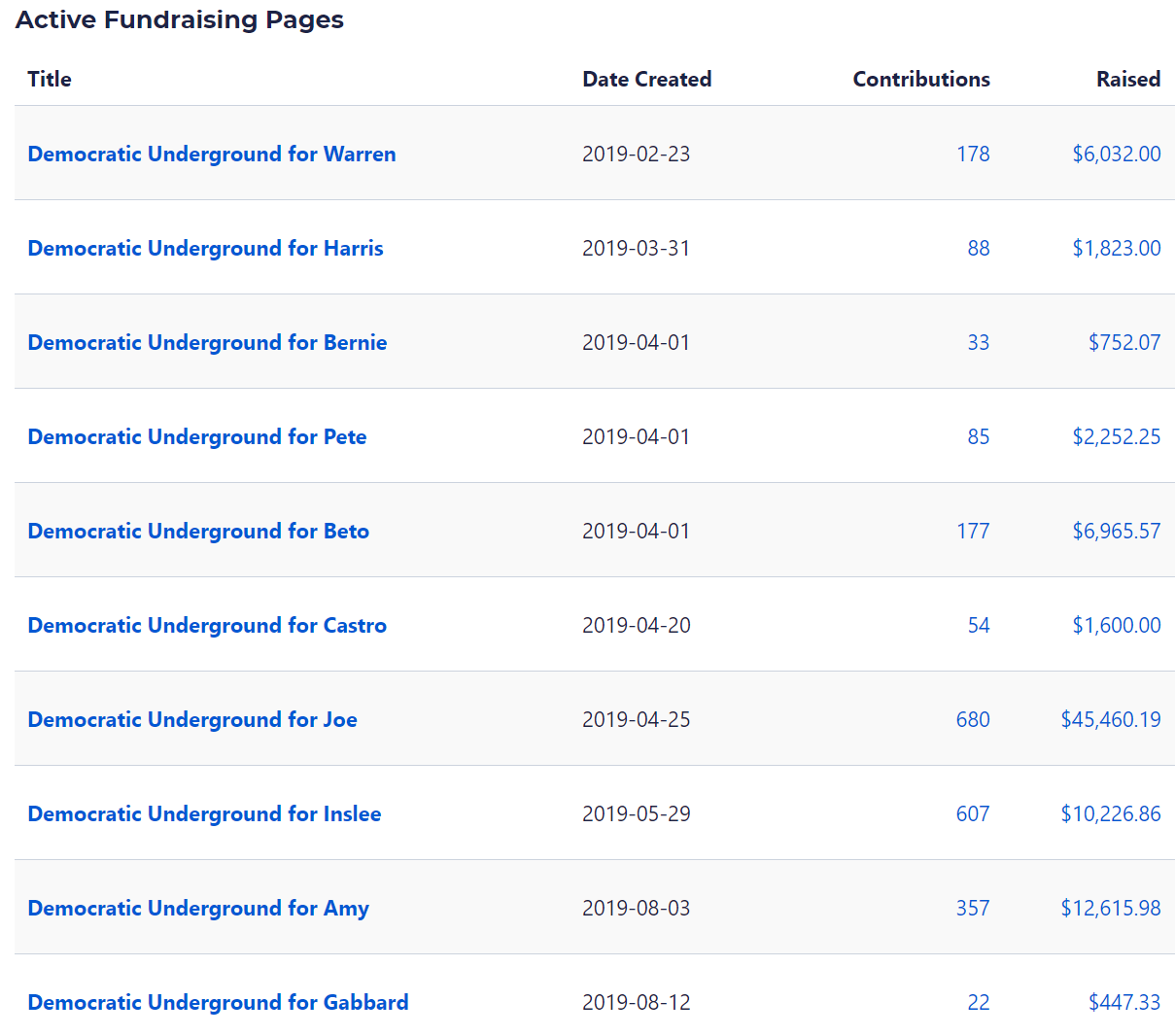Open Democratic Underground for Beto link

(x=198, y=531)
